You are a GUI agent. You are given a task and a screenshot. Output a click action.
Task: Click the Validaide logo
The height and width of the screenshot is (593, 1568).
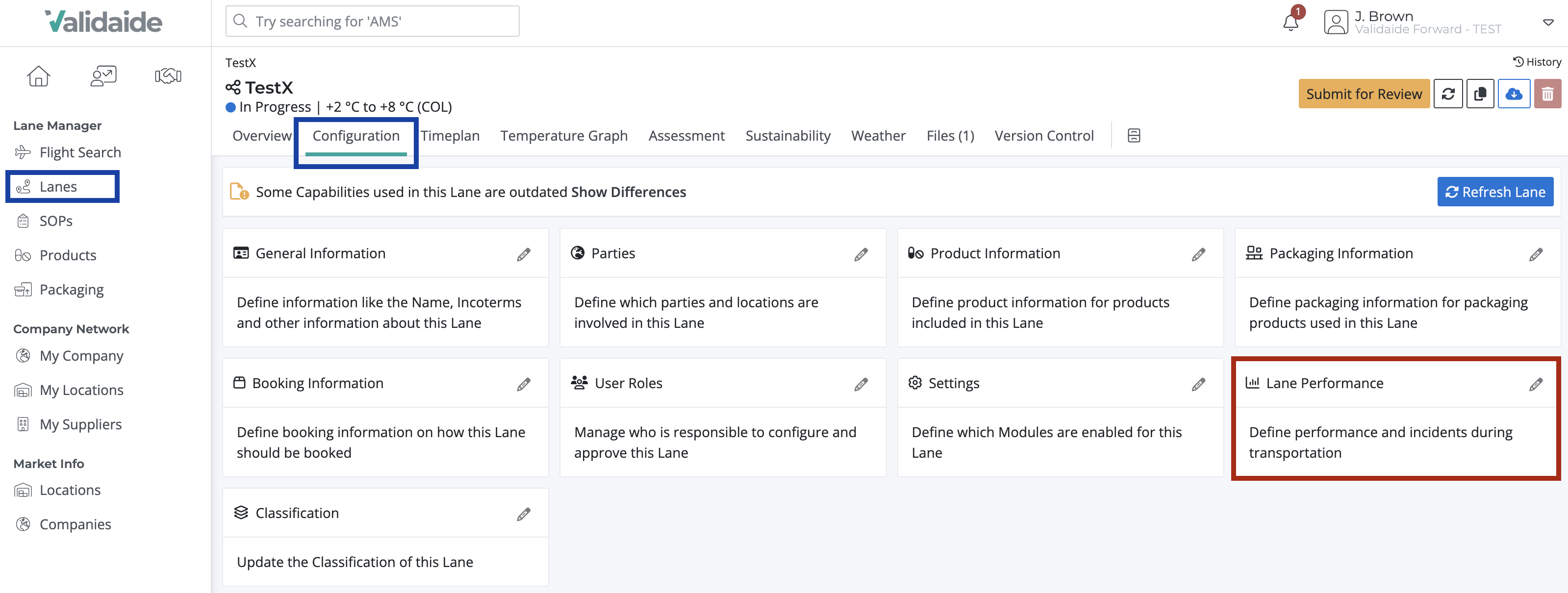click(x=103, y=22)
